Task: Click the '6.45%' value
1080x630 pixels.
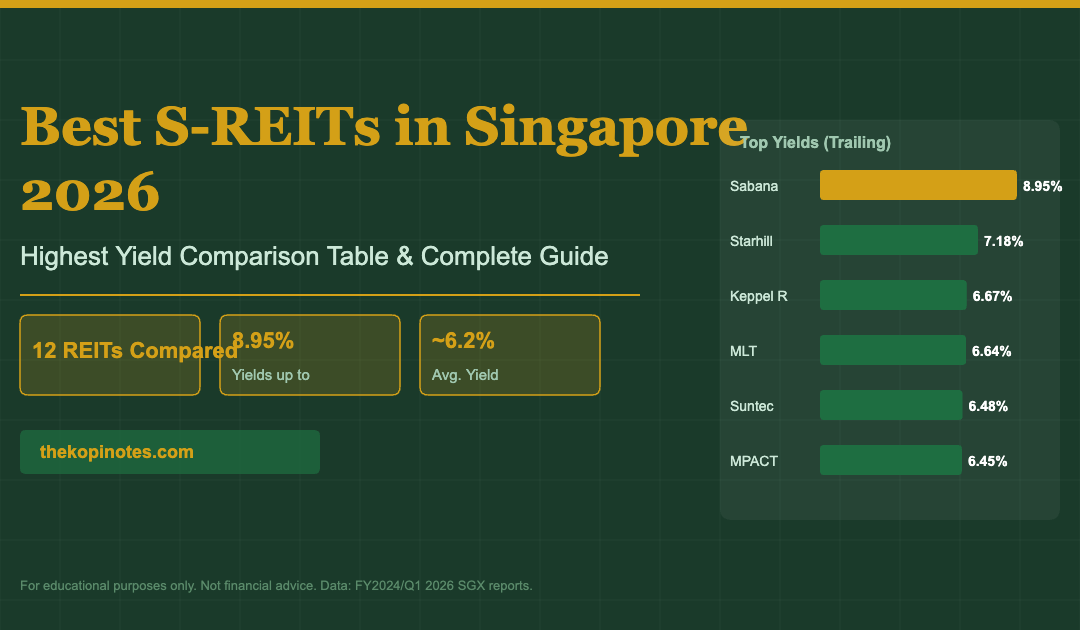Action: [988, 461]
